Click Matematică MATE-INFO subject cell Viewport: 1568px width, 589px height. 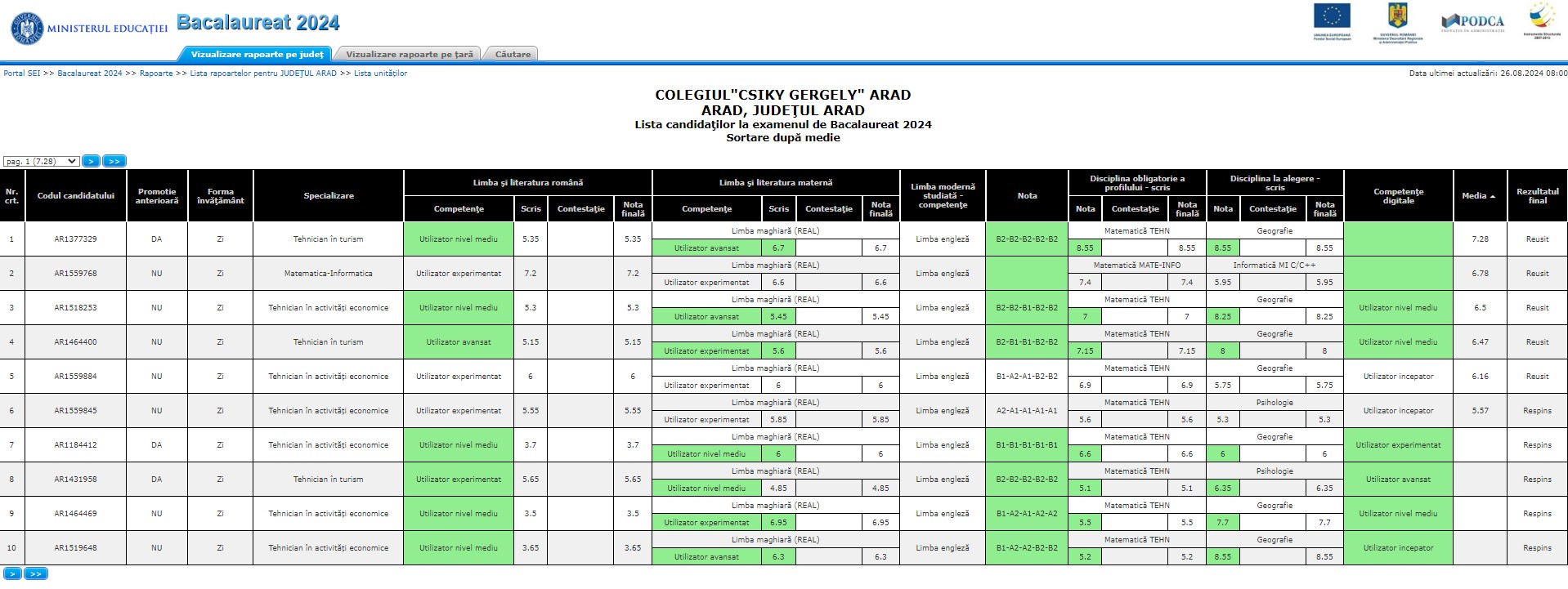point(1137,265)
